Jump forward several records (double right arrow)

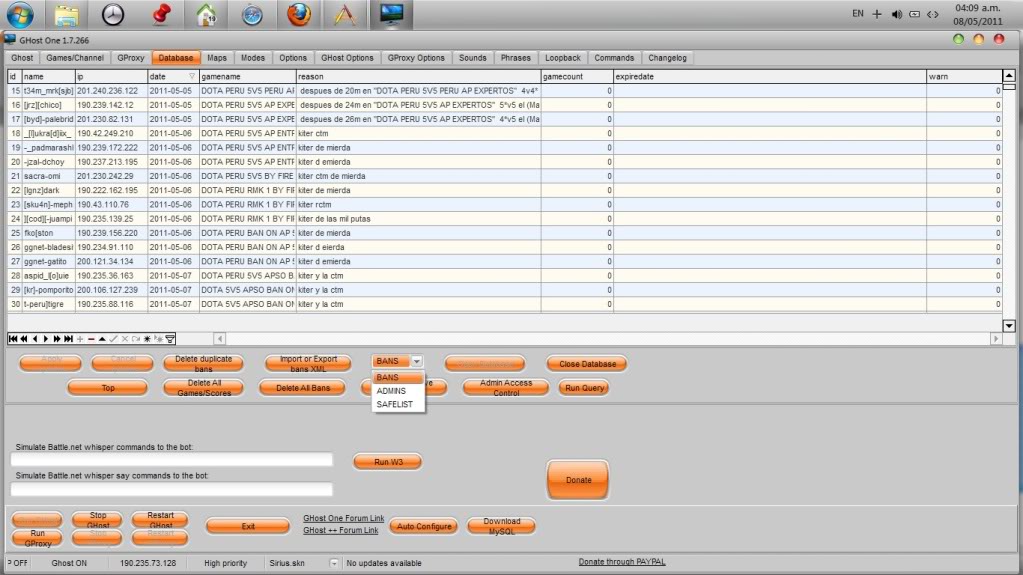(x=57, y=339)
